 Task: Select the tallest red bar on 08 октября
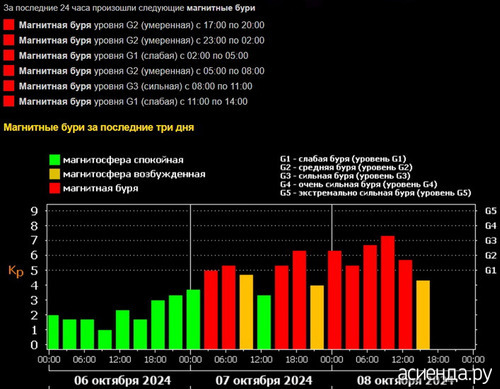(x=388, y=292)
